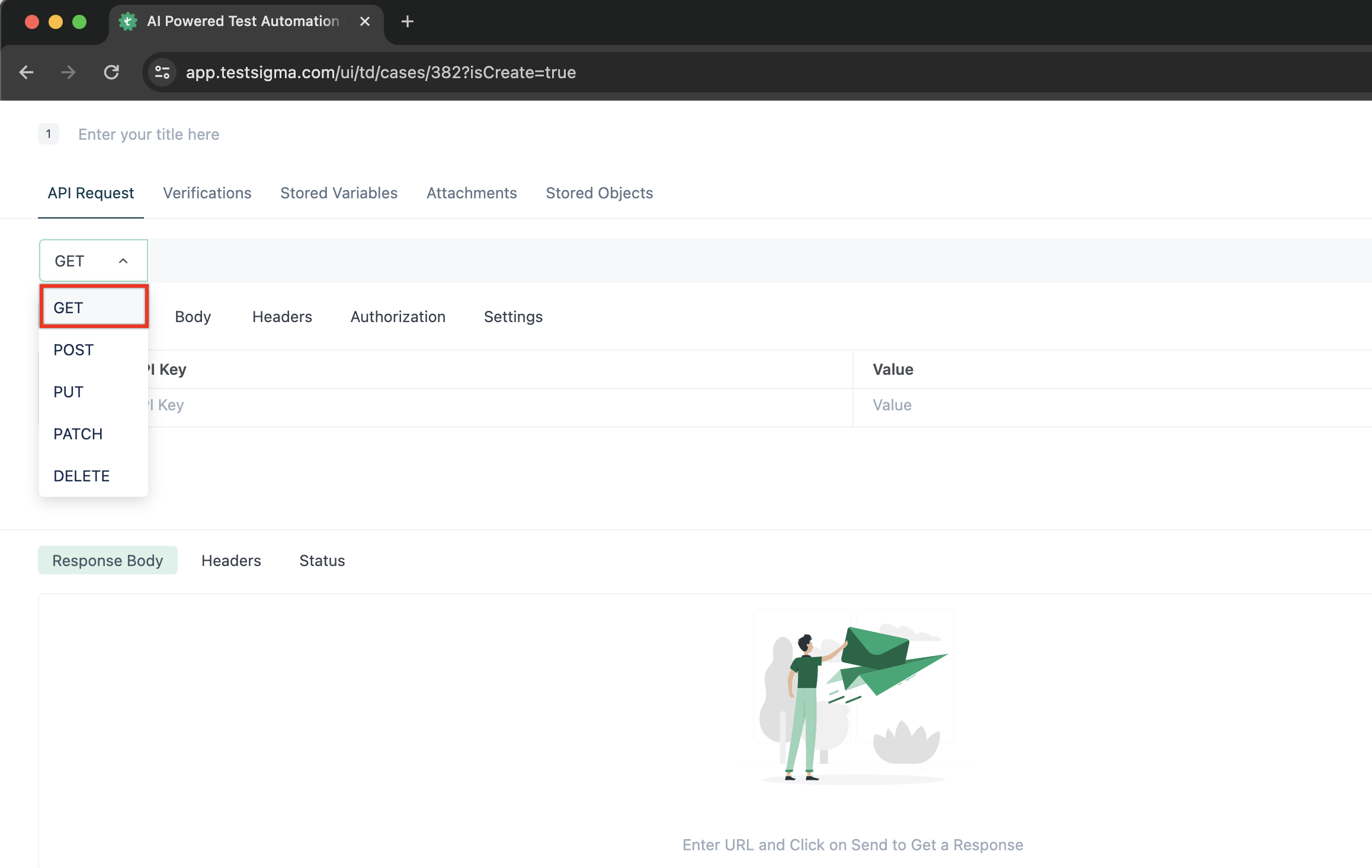Reload the page with refresh icon
Screen dimensions: 1372x868
(111, 72)
